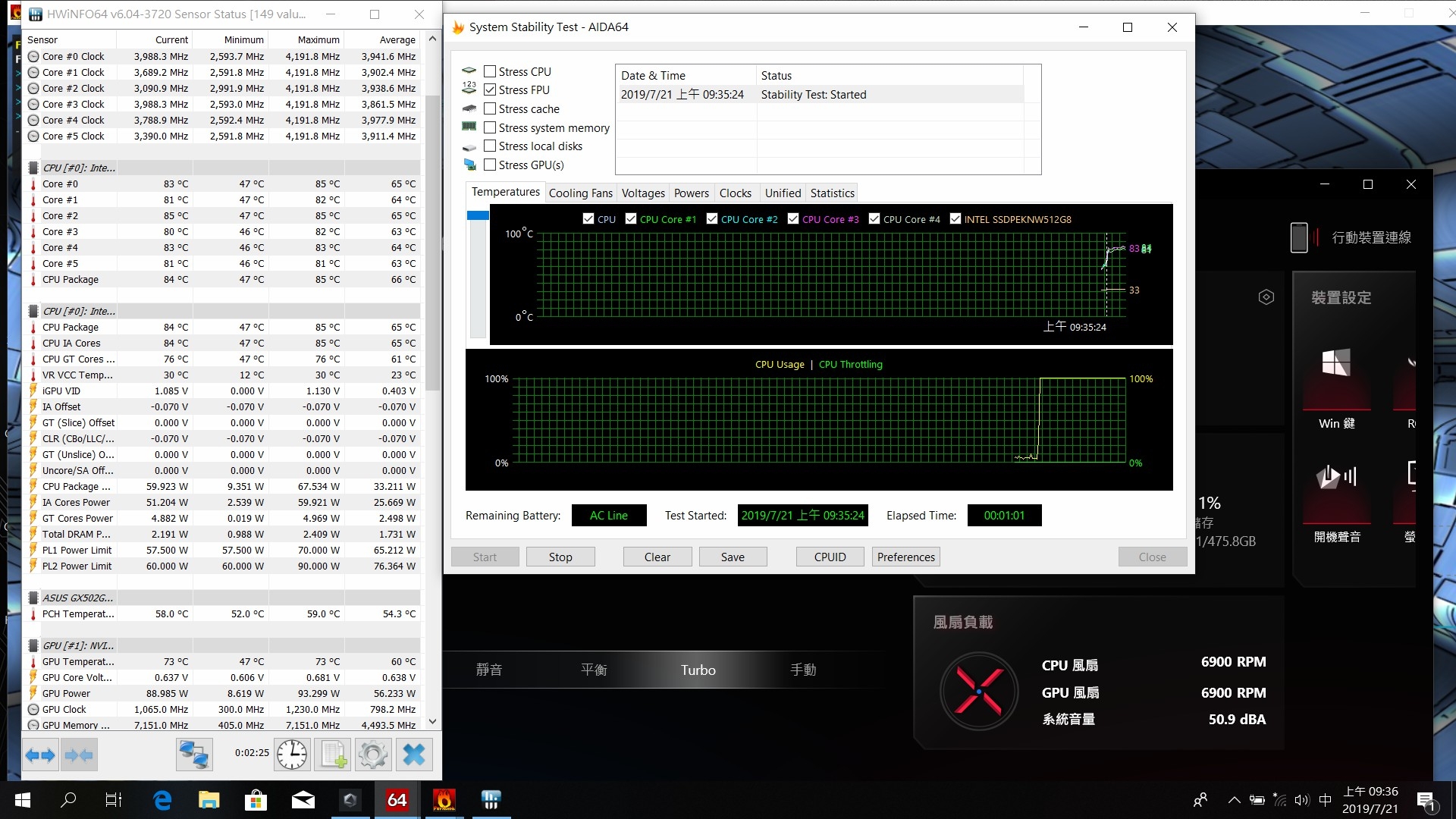Show hidden system tray icons chevron
The width and height of the screenshot is (1456, 819).
[1234, 800]
